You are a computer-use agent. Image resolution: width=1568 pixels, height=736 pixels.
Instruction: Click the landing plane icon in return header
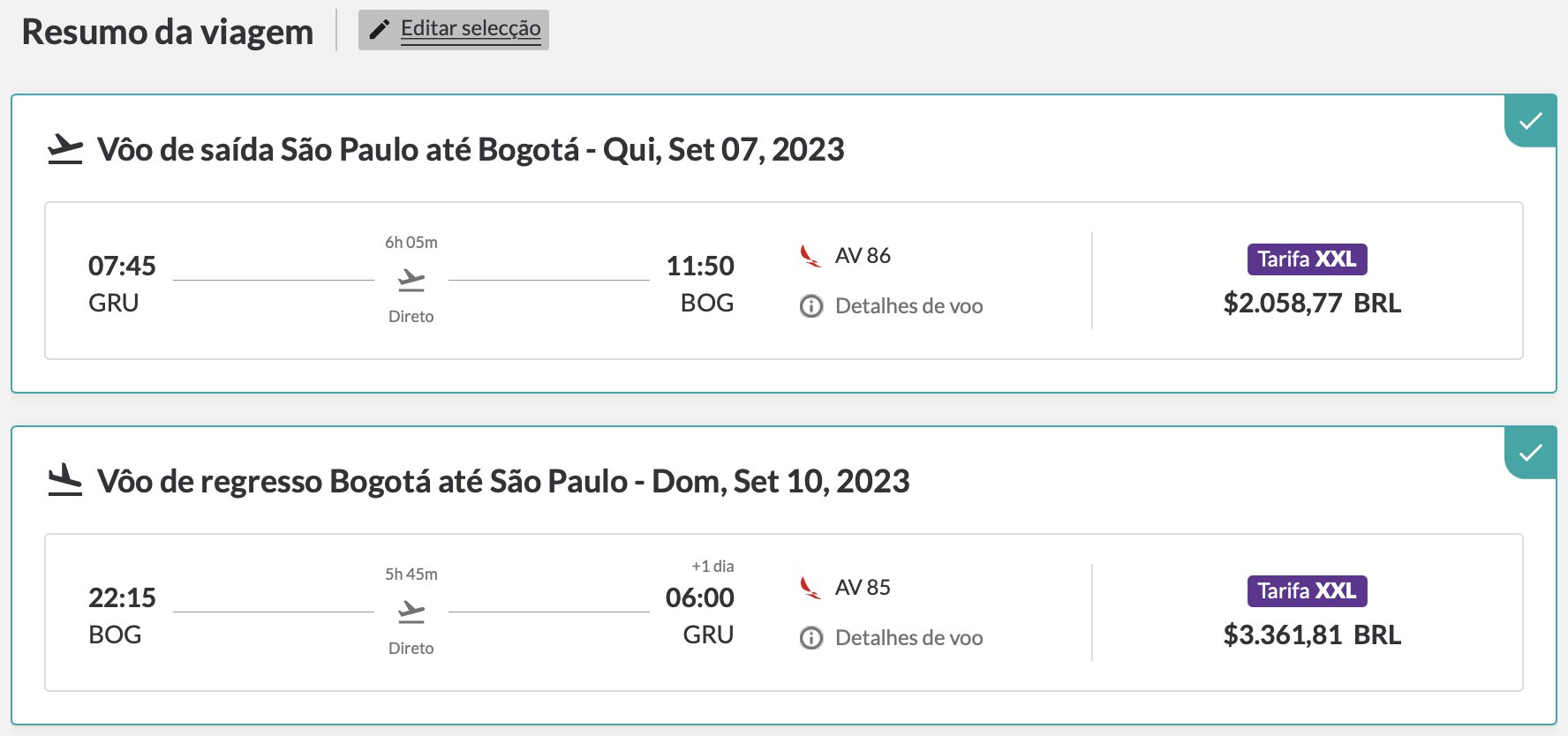(64, 480)
